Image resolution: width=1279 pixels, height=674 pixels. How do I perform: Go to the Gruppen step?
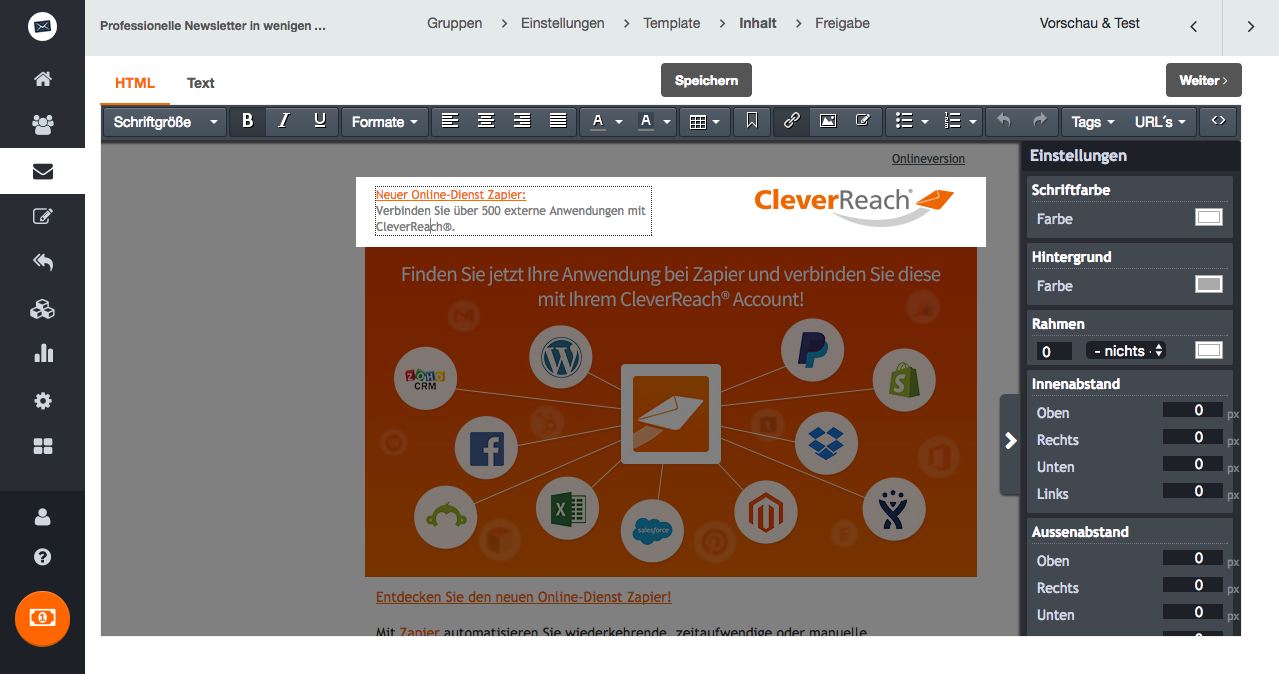point(455,23)
